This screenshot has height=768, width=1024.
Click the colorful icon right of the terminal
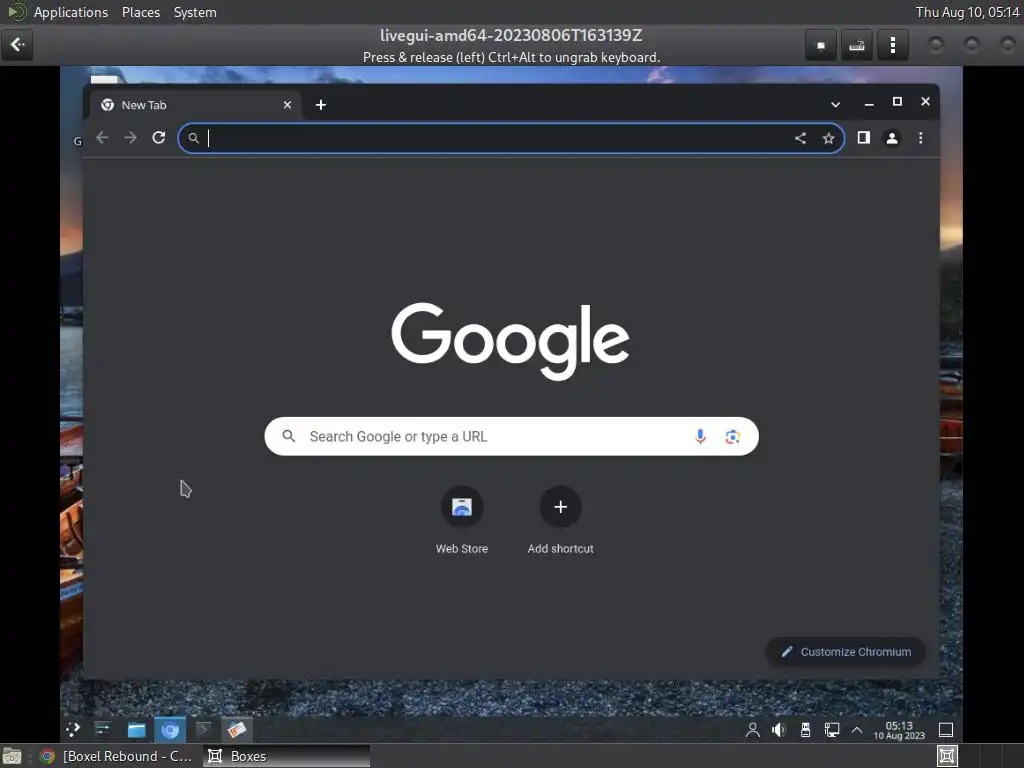point(236,729)
